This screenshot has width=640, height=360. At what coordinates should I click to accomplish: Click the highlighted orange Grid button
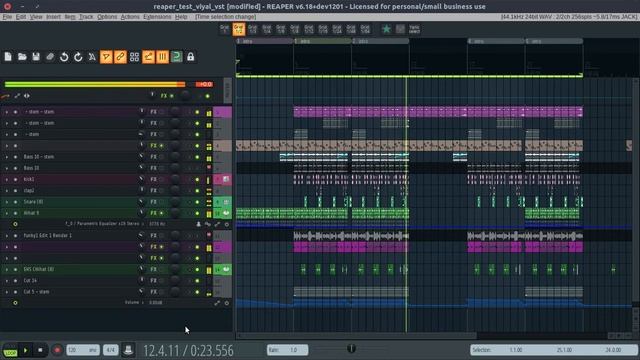(239, 29)
